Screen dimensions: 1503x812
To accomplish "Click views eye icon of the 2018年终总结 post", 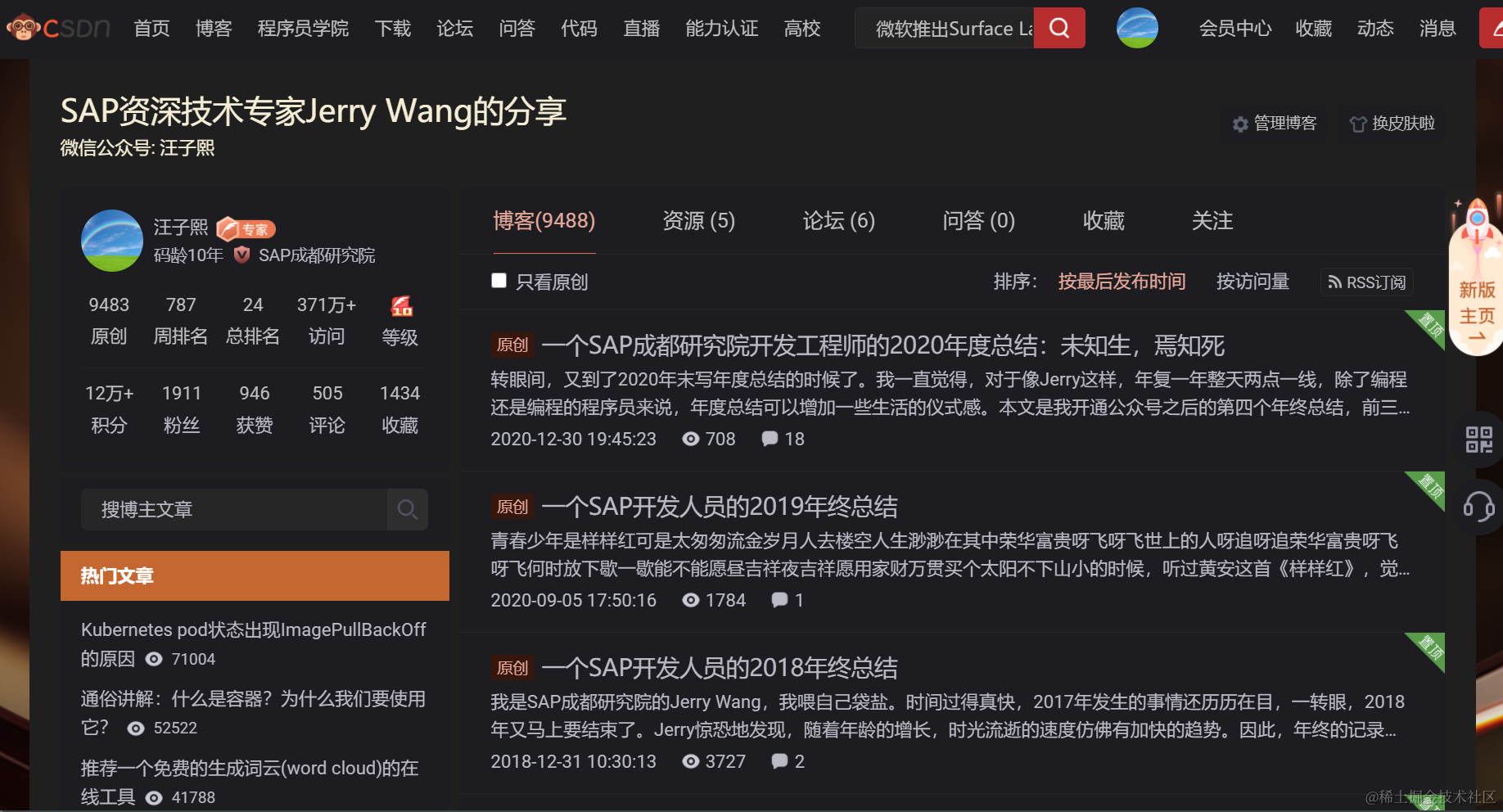I will point(691,761).
